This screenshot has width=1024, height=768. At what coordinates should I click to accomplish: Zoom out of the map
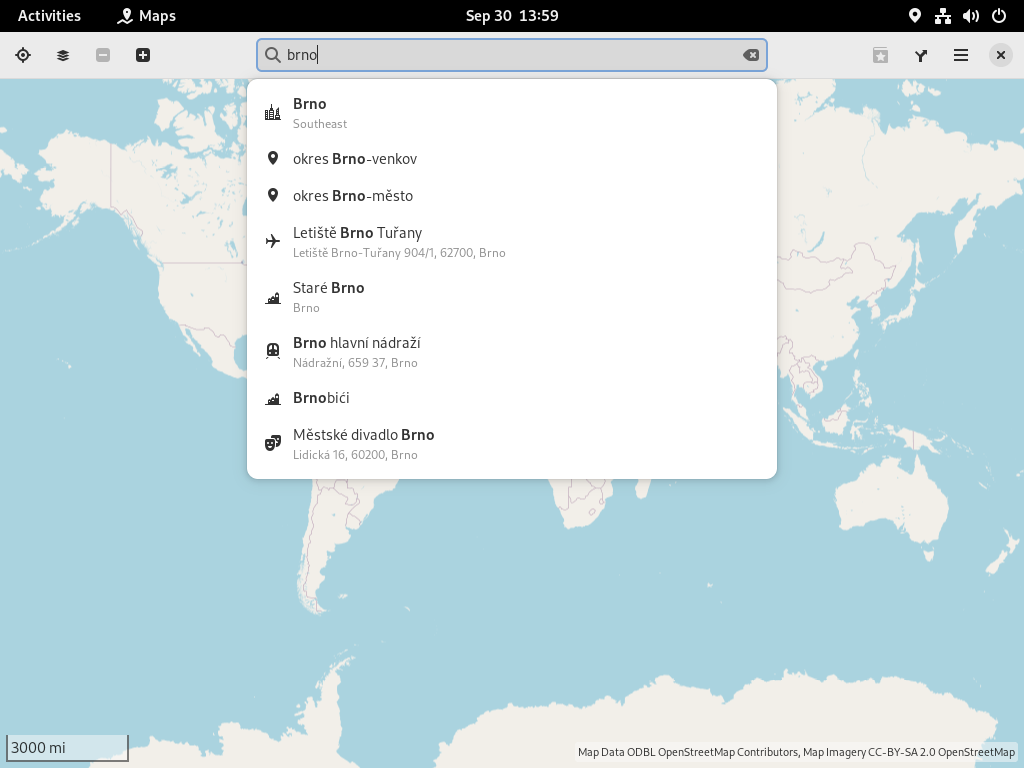pos(103,56)
